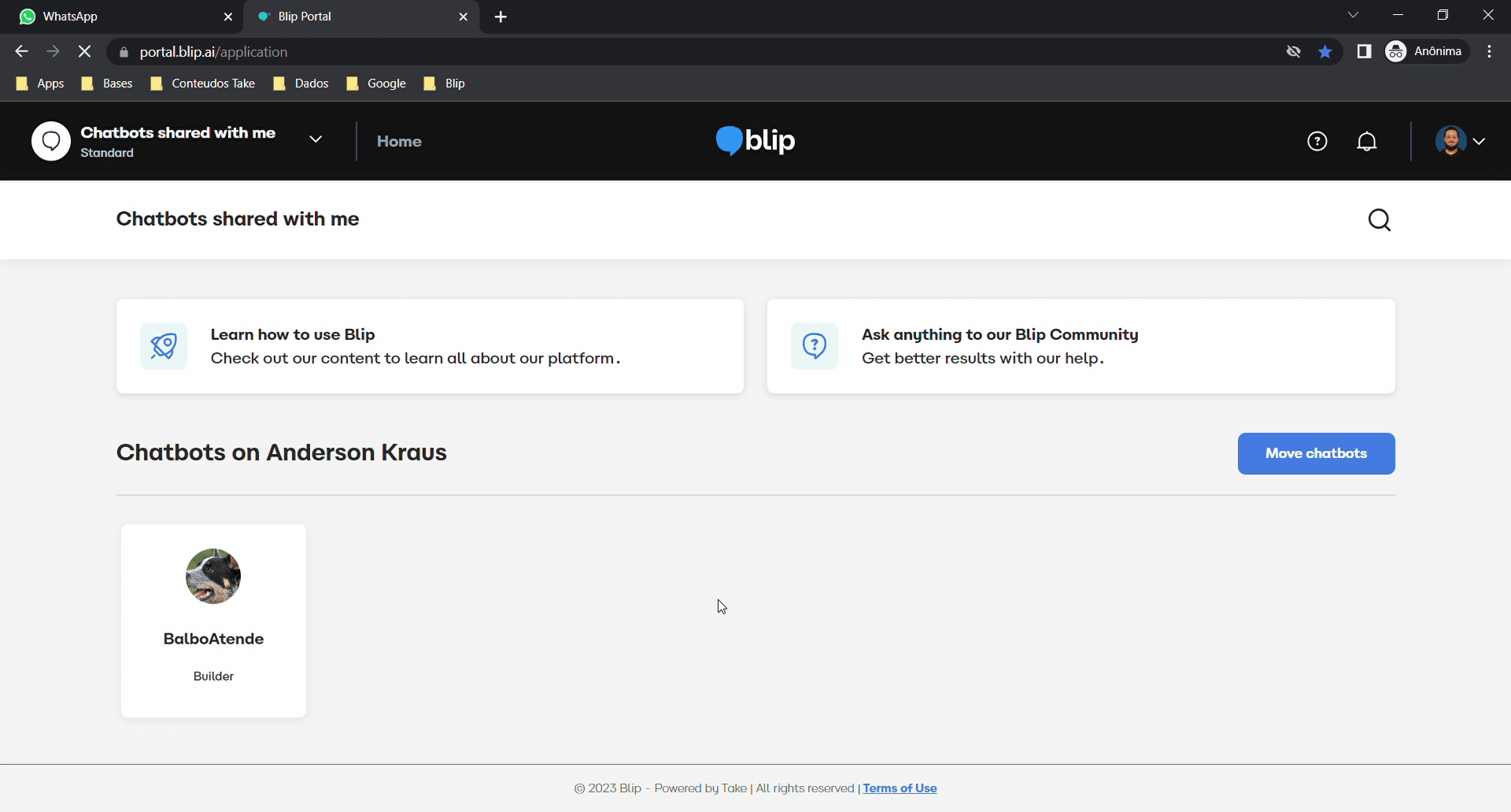Click the Blip logo in header
The image size is (1511, 812).
[x=755, y=141]
